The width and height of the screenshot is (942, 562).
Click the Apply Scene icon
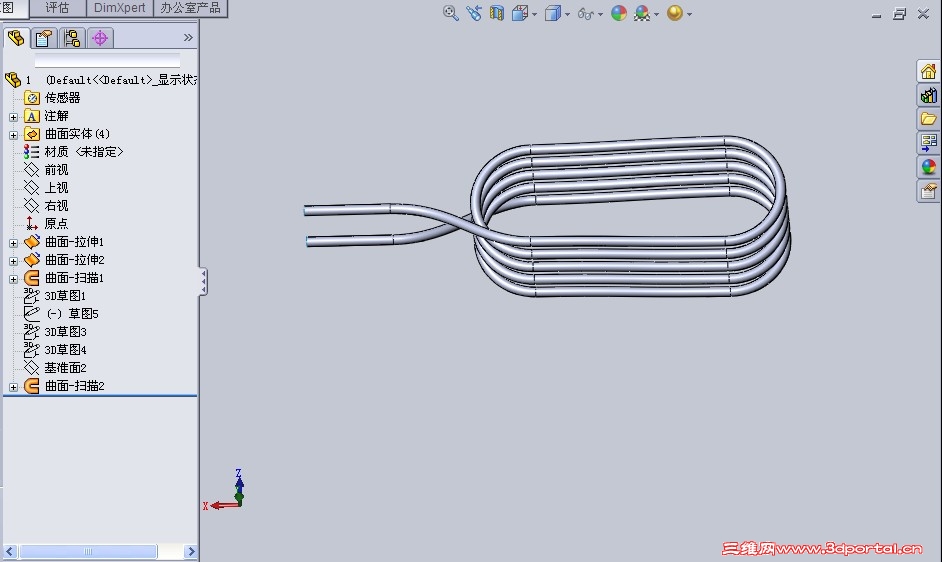click(x=642, y=13)
